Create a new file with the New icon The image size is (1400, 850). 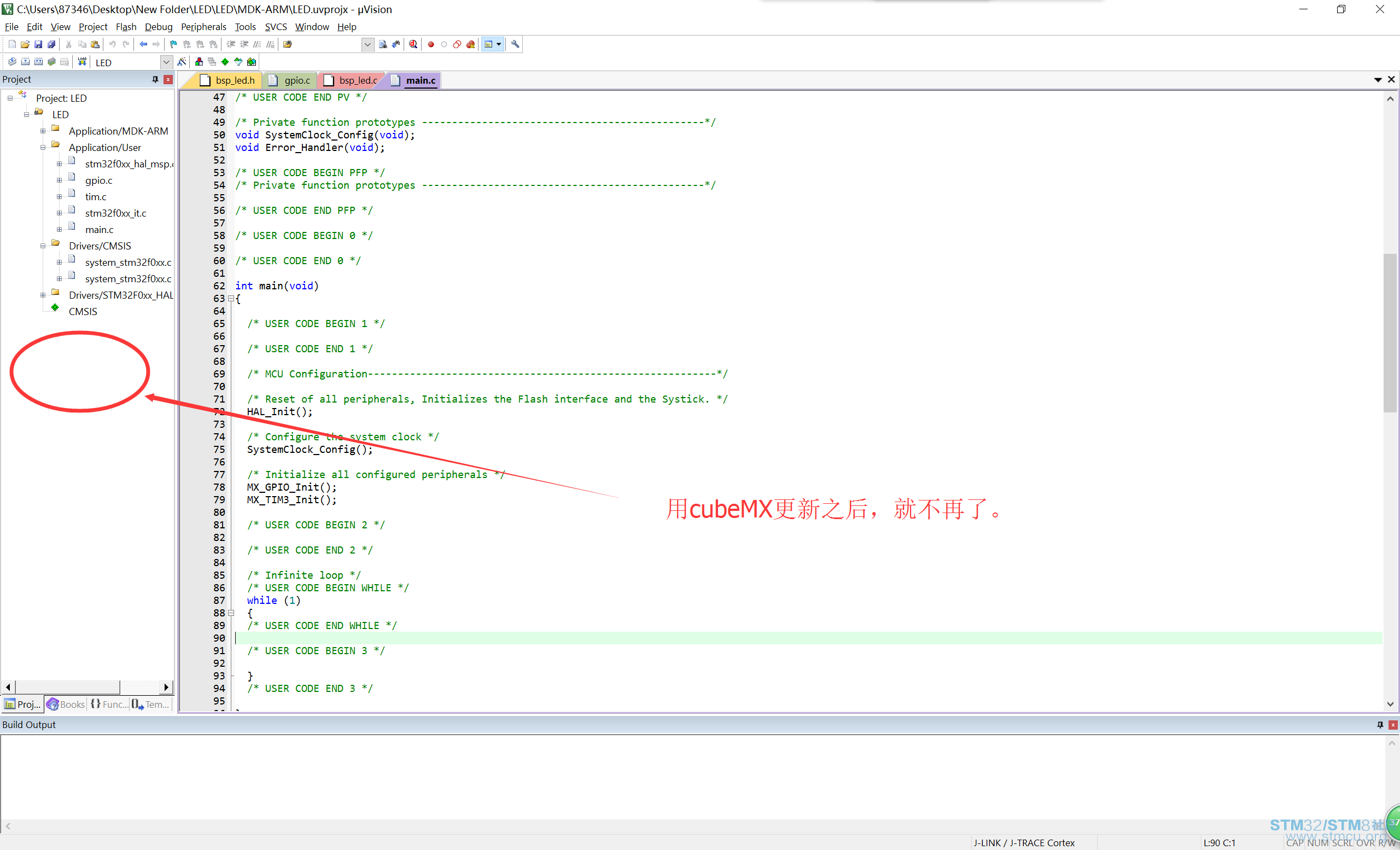(x=12, y=44)
